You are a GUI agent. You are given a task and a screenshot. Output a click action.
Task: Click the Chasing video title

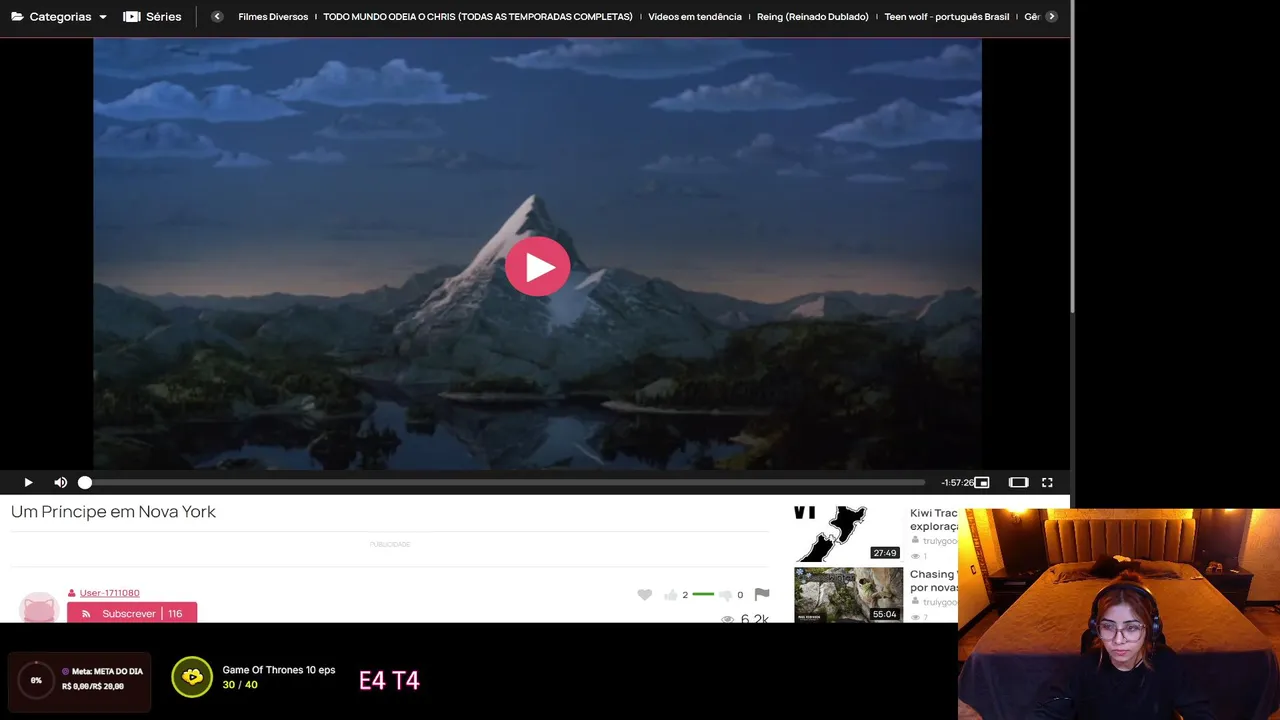click(x=934, y=581)
